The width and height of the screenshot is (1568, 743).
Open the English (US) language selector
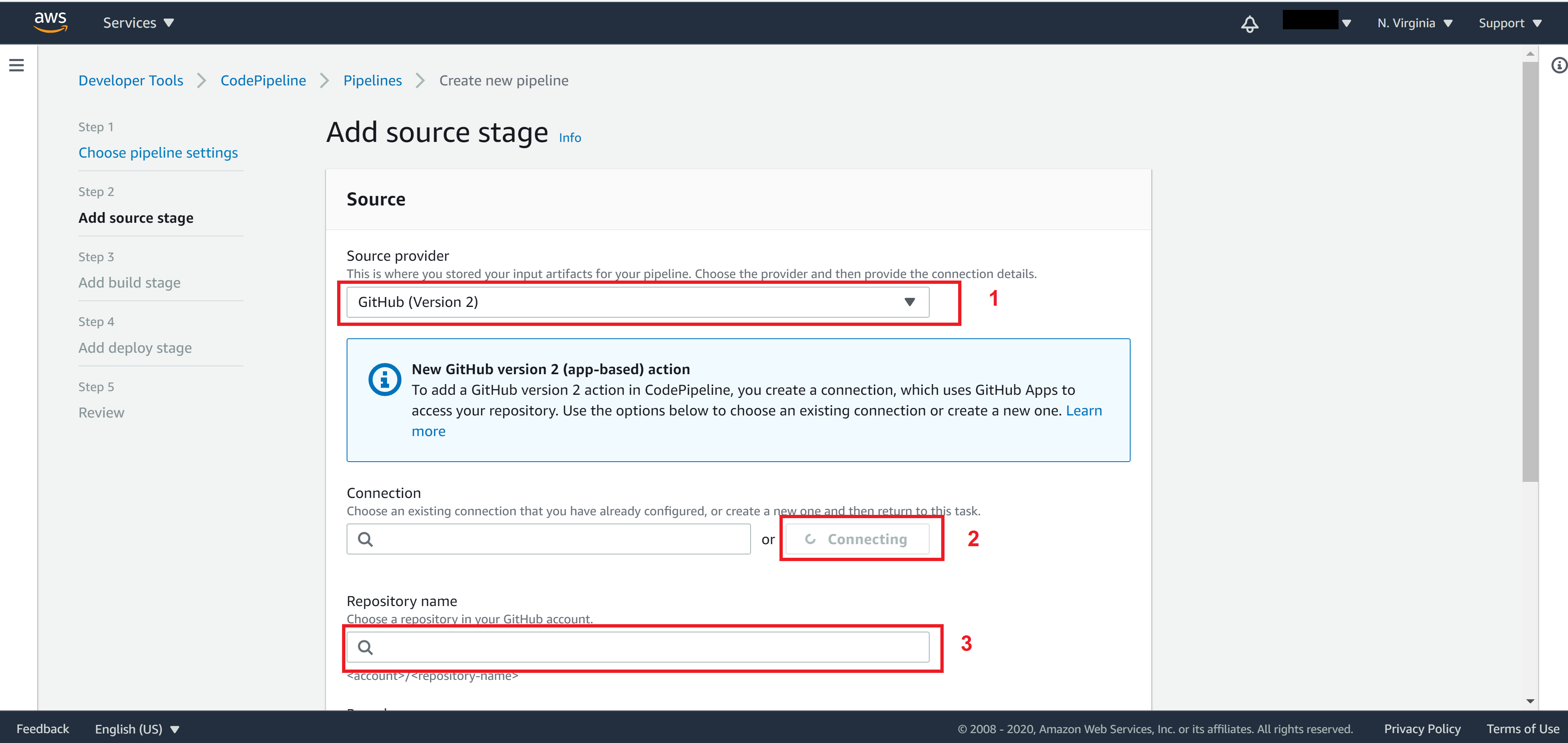coord(137,729)
